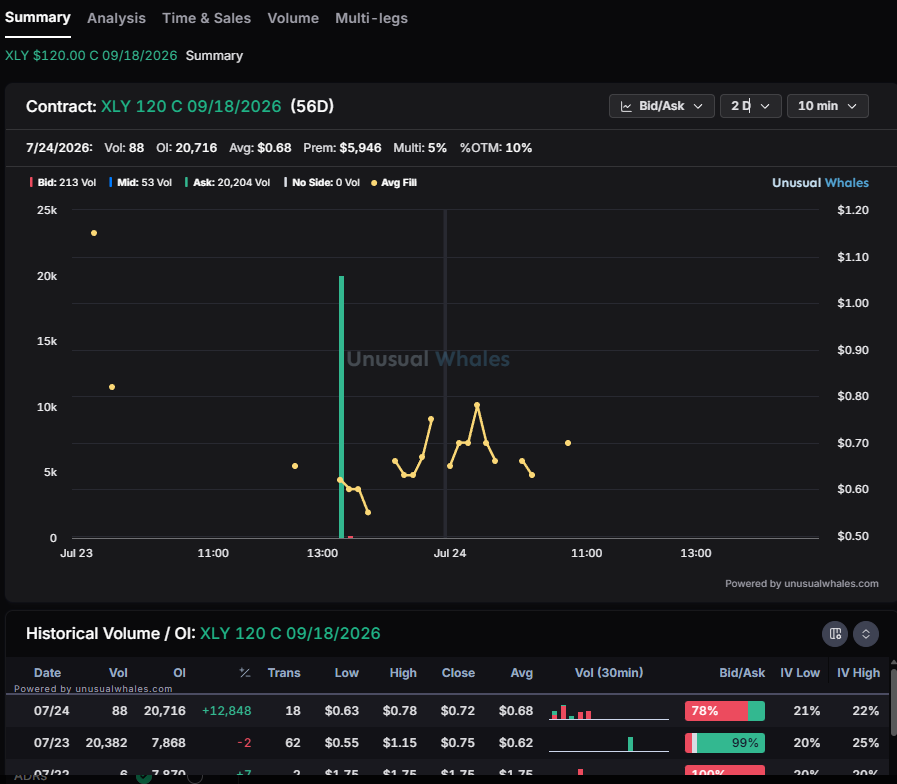The width and height of the screenshot is (897, 784).
Task: Click the %OTM: 10% stat
Action: pos(495,148)
